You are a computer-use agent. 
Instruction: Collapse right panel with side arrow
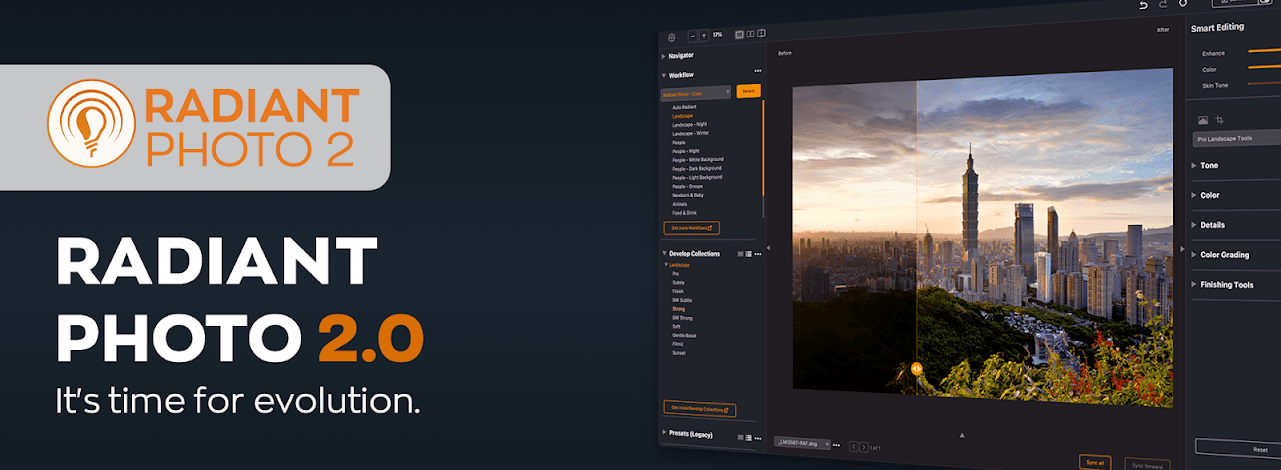[x=1181, y=249]
